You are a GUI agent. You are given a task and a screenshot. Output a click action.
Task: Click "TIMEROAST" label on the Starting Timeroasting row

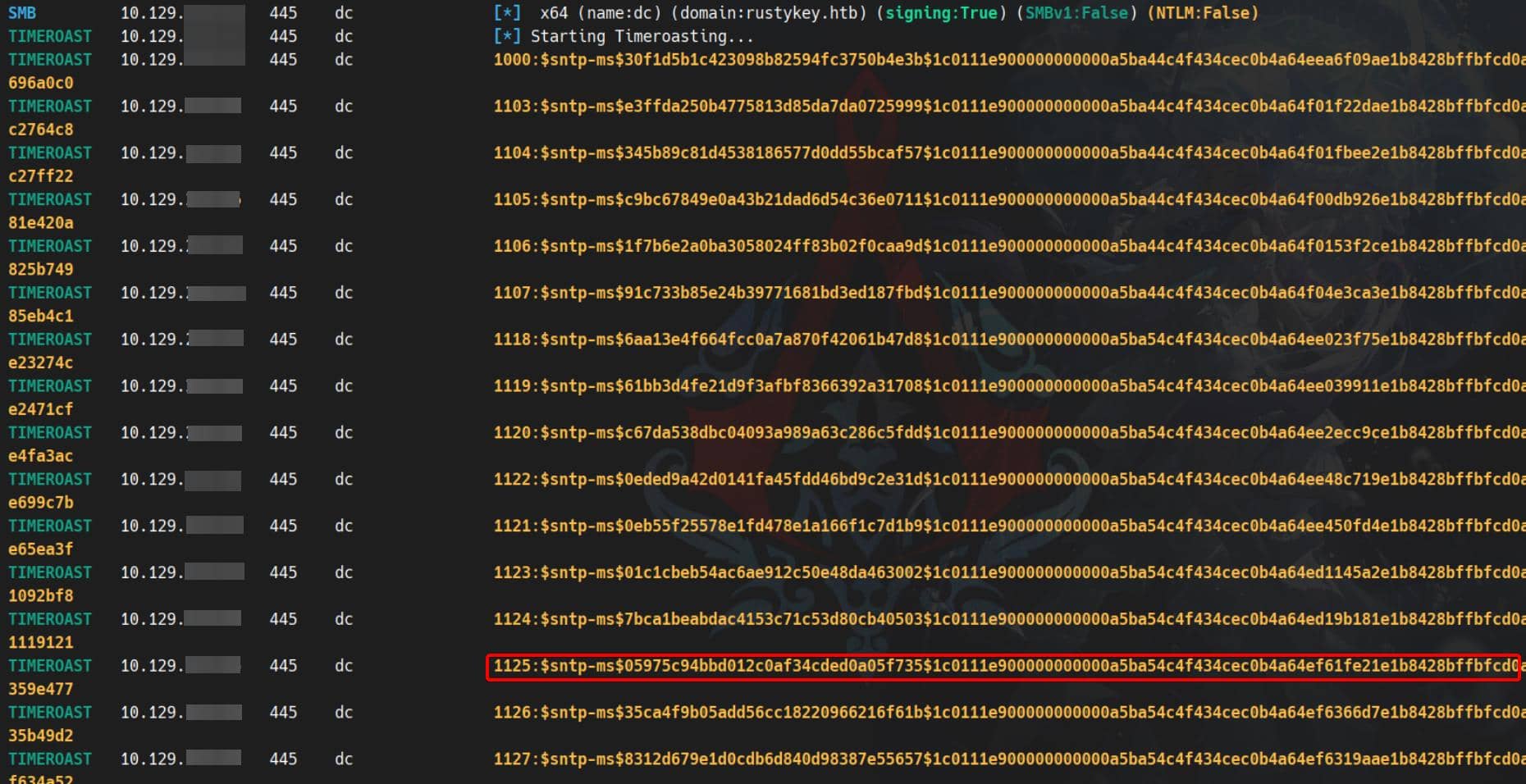[x=50, y=37]
